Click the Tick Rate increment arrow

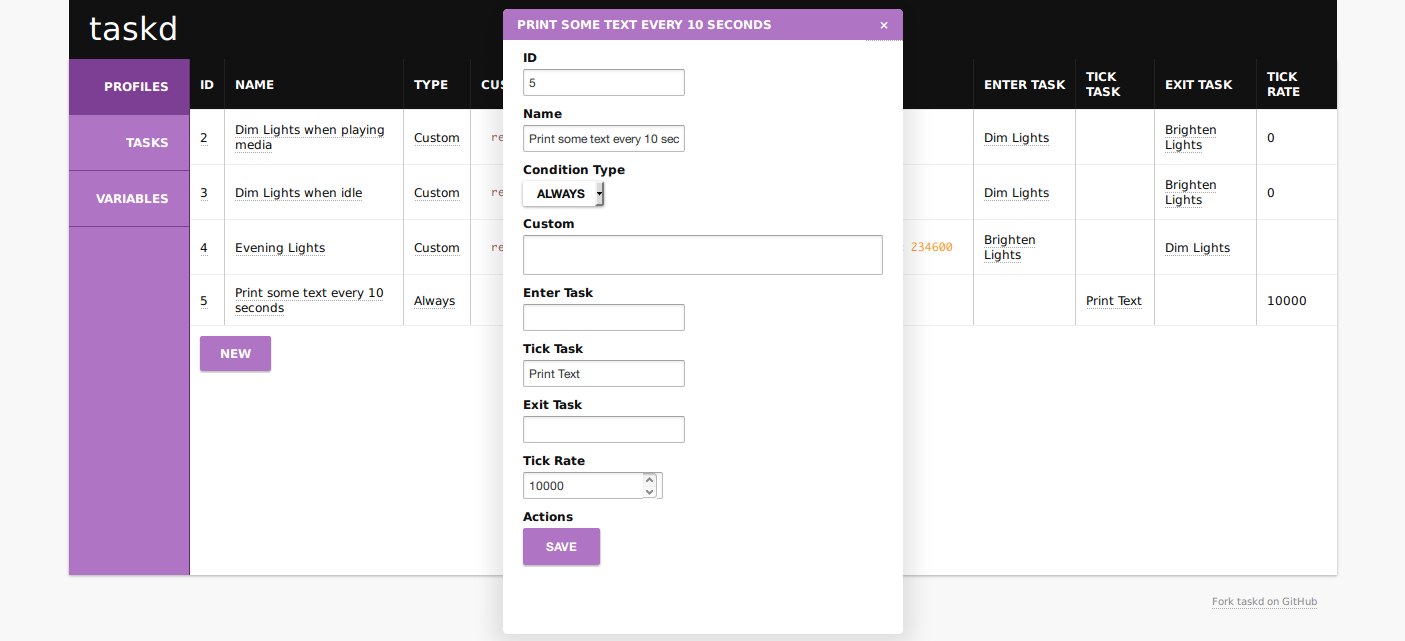pos(649,480)
